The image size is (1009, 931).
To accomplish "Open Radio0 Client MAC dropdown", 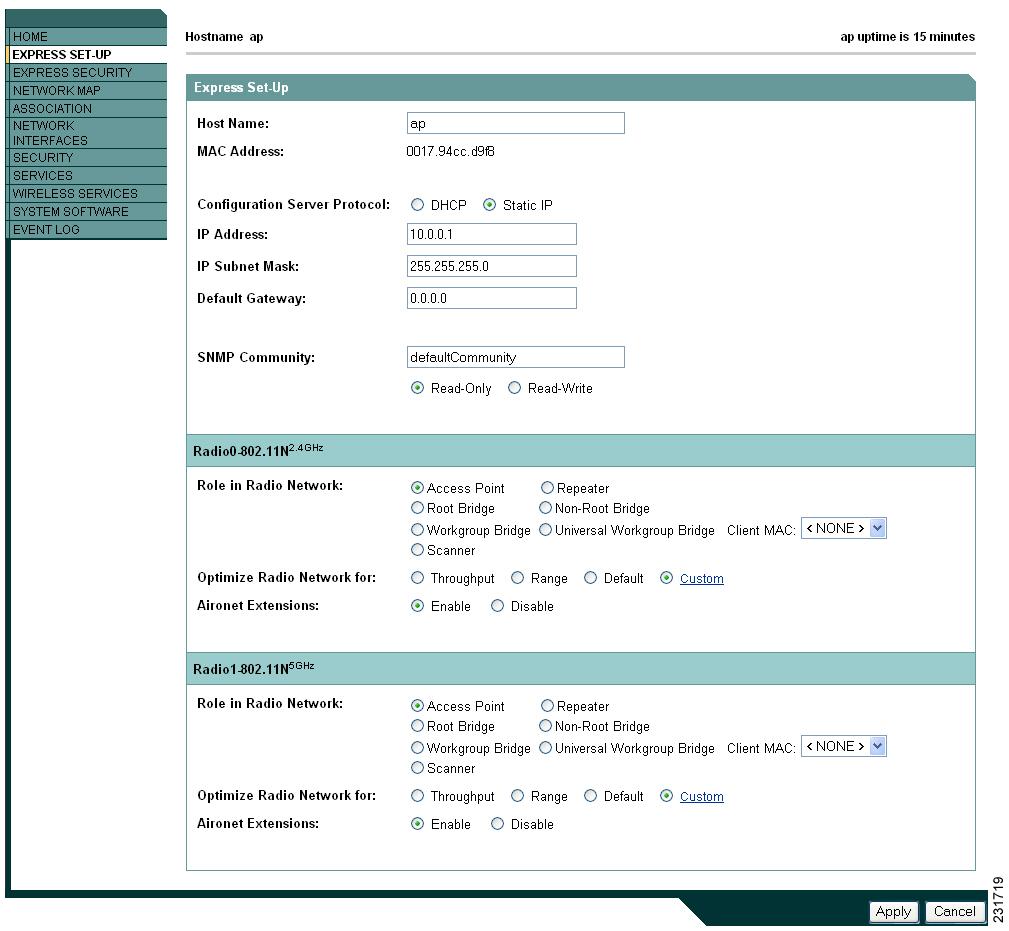I will click(844, 528).
